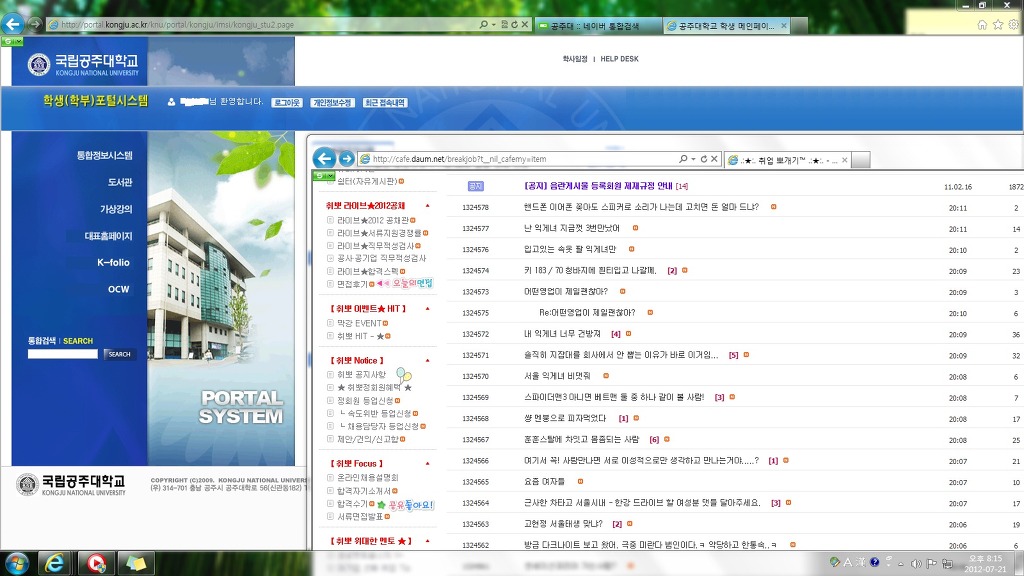Stop loading the Daum cafe page
The width and height of the screenshot is (1024, 576).
[x=714, y=159]
